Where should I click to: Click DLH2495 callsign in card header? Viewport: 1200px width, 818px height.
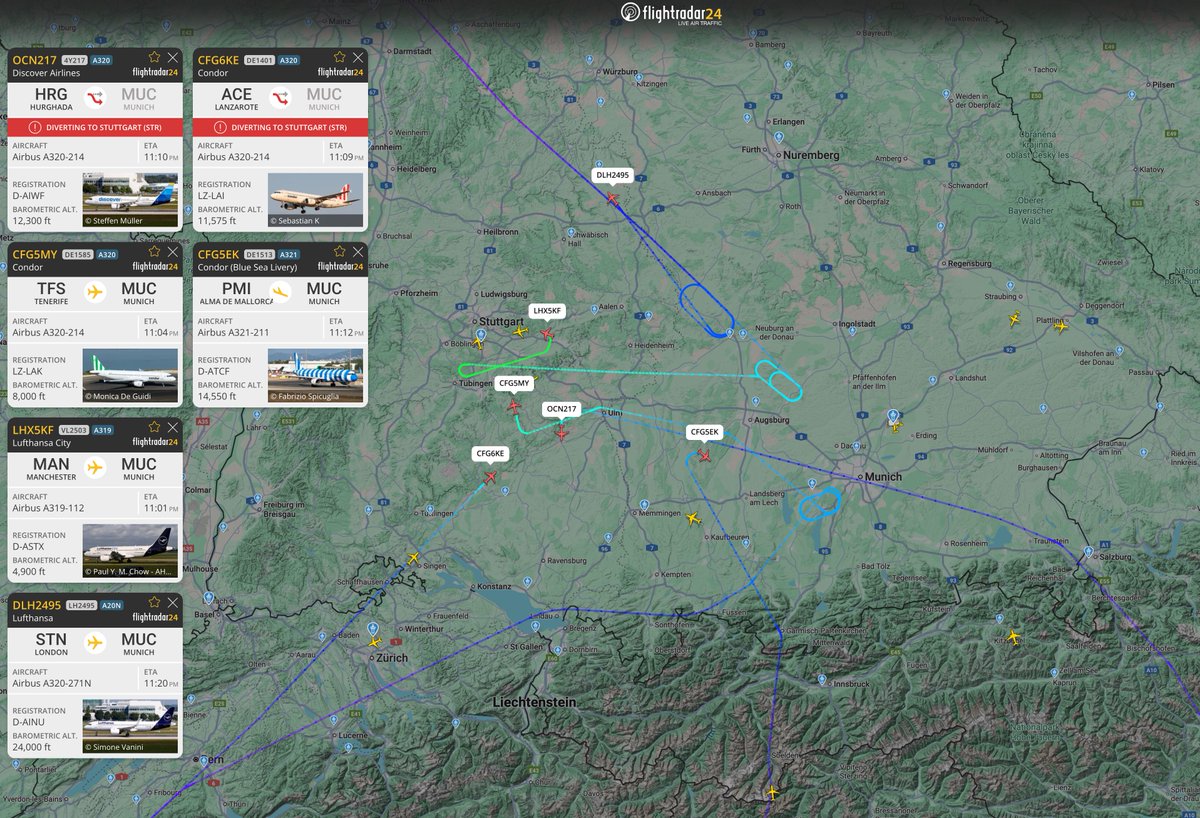pos(37,605)
